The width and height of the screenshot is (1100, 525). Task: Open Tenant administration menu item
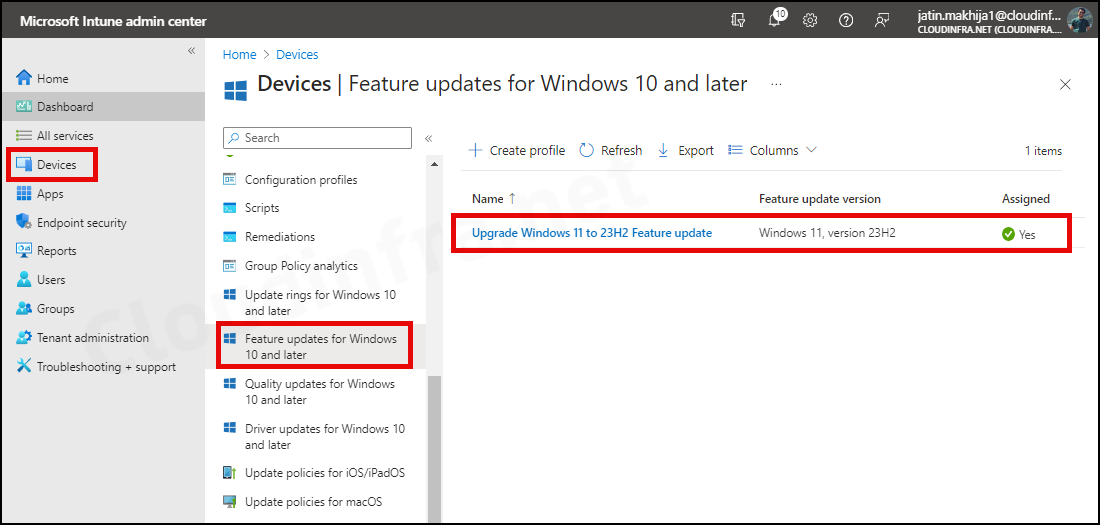[93, 338]
